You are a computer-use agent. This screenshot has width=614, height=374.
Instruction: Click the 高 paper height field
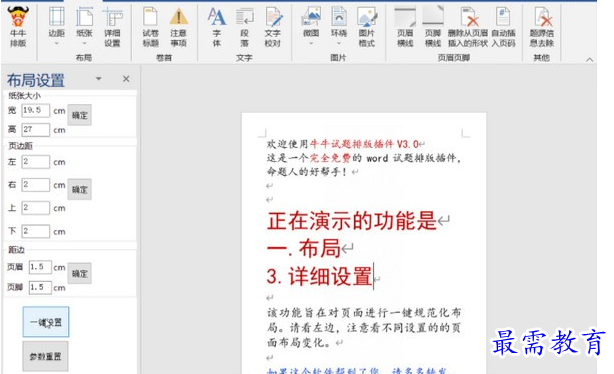coord(36,130)
